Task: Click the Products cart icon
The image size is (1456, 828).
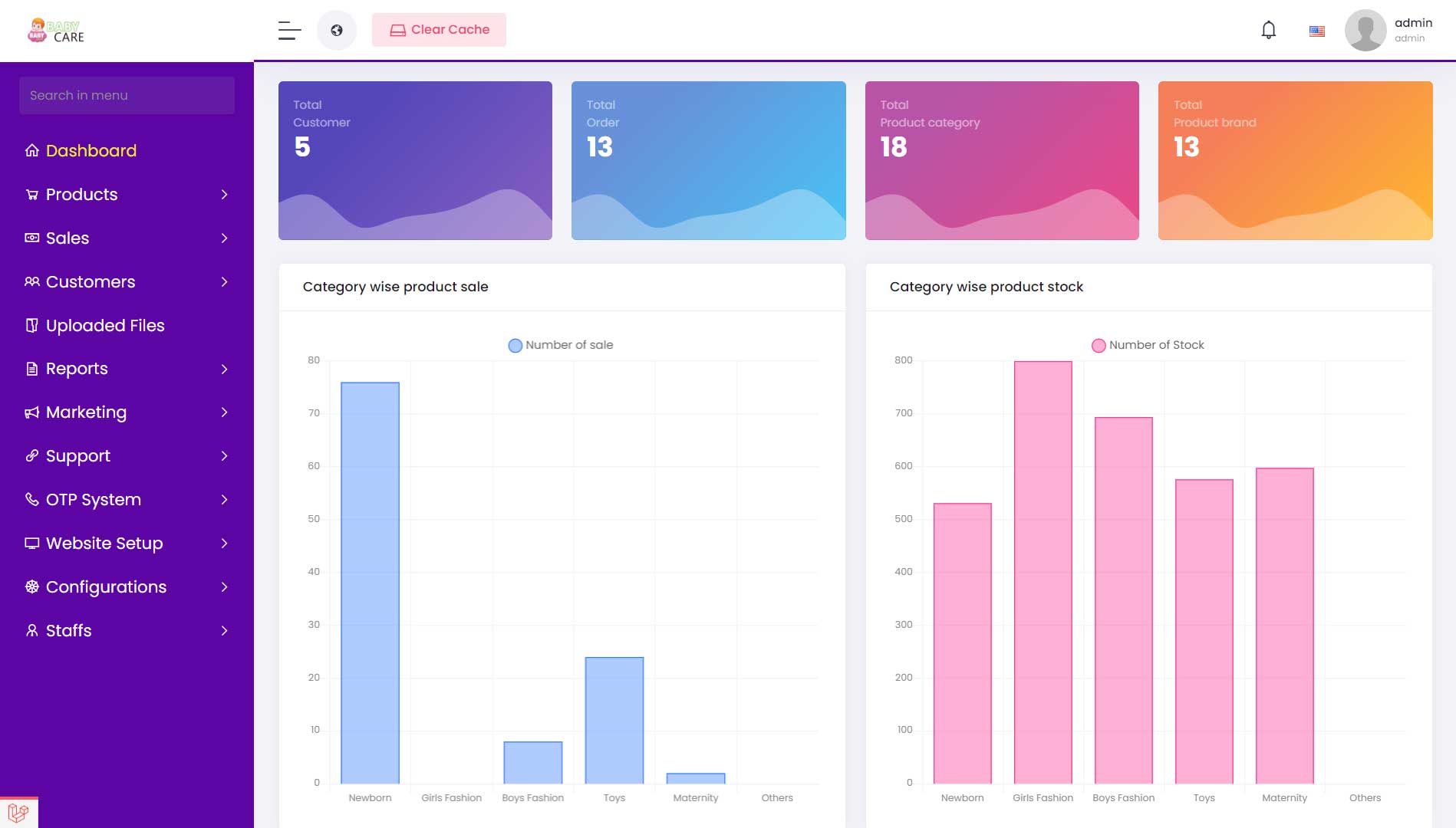Action: 31,194
